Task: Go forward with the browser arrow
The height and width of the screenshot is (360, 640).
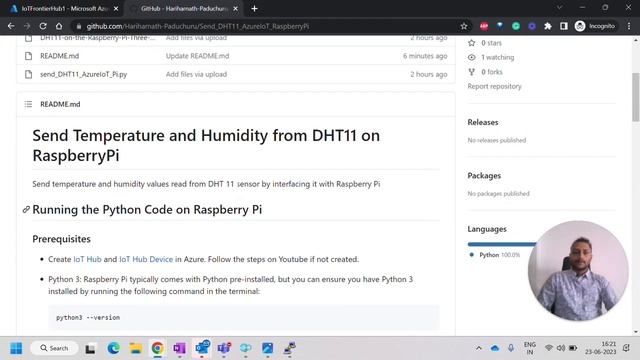Action: [27, 26]
